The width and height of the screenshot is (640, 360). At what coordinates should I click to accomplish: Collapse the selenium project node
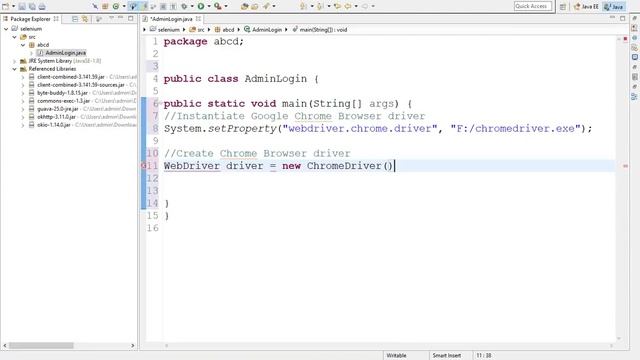6,29
